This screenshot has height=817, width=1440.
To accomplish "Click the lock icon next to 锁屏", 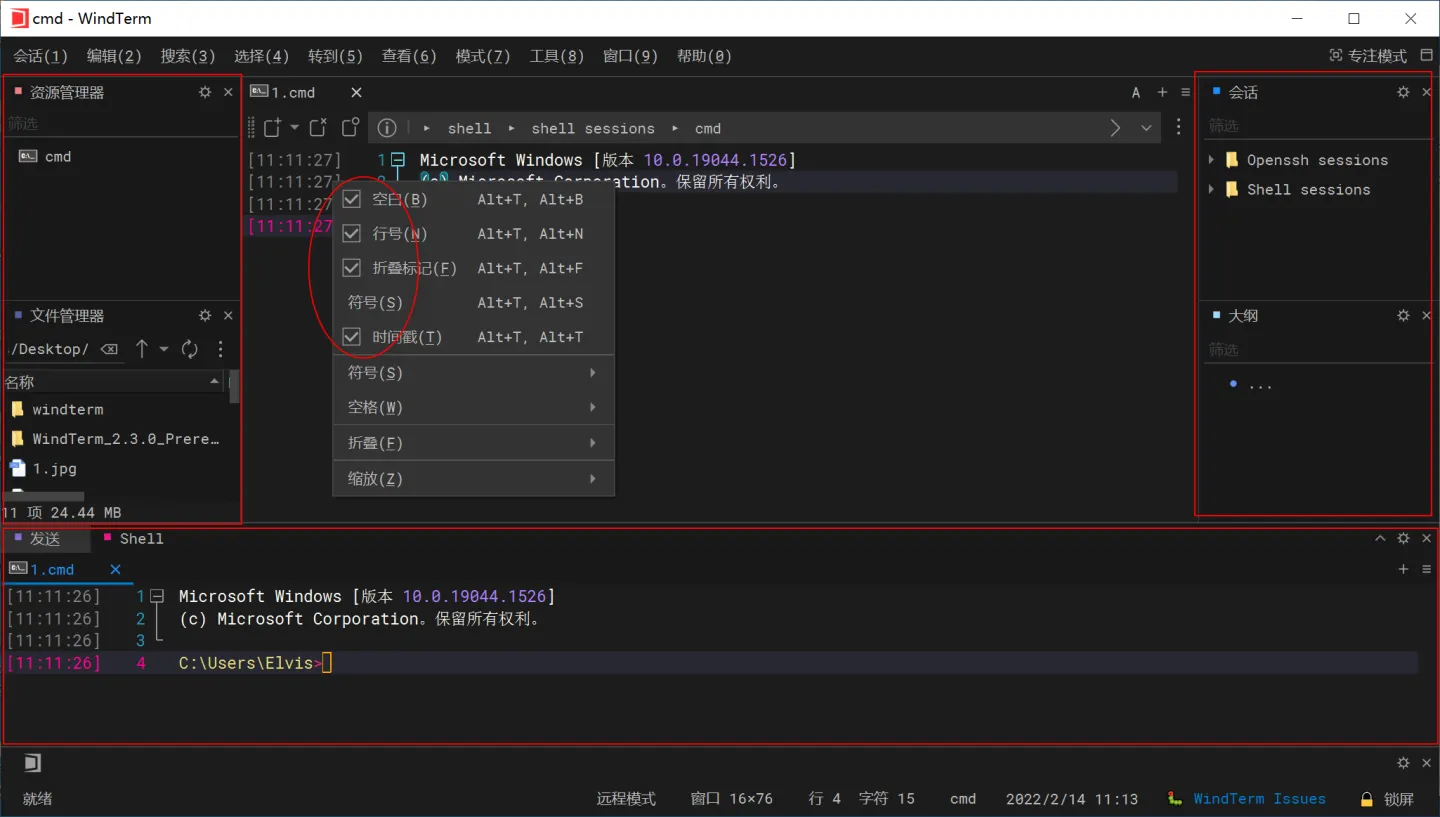I will pyautogui.click(x=1366, y=800).
